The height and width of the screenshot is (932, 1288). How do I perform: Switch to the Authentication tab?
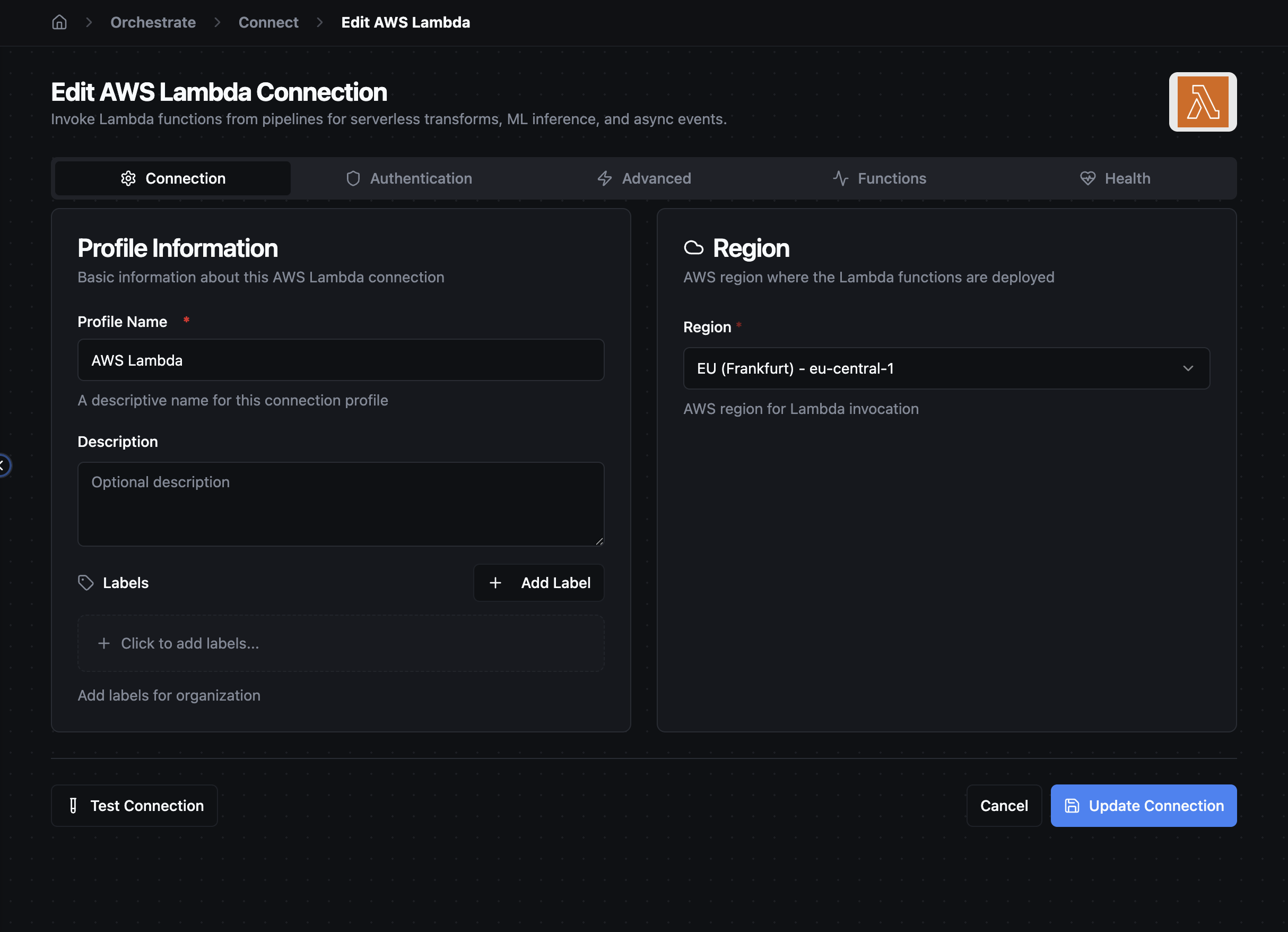[x=409, y=178]
